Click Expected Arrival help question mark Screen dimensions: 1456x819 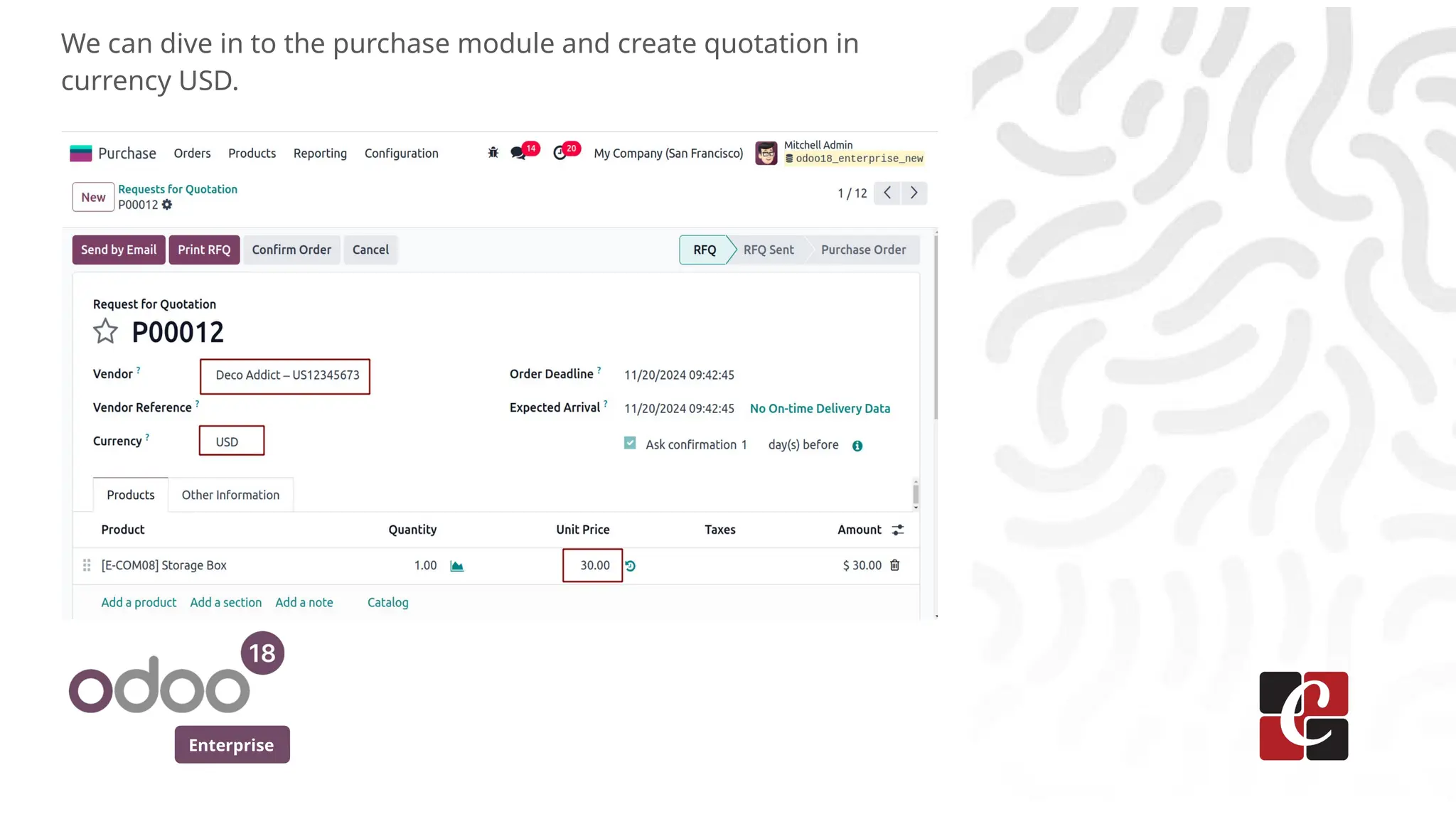606,404
